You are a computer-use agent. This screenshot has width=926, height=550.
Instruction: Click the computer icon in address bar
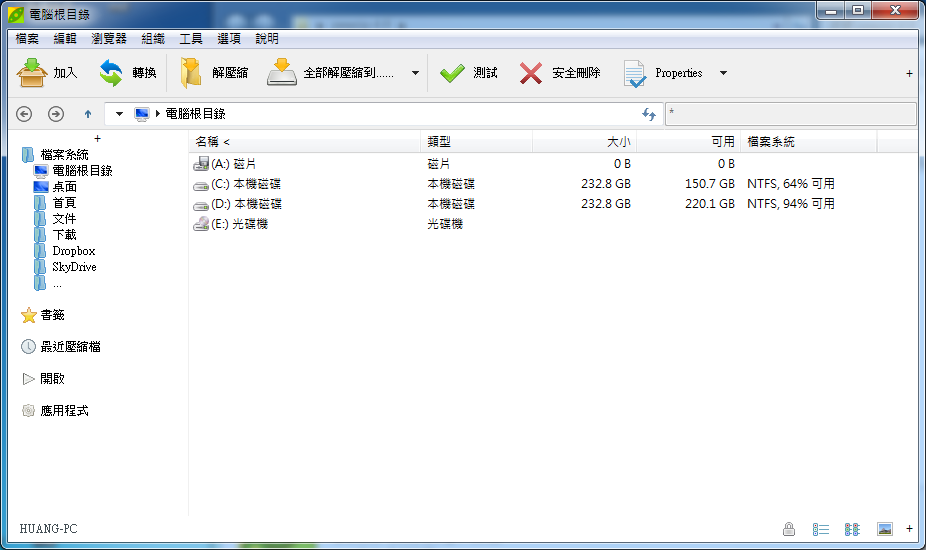point(142,114)
